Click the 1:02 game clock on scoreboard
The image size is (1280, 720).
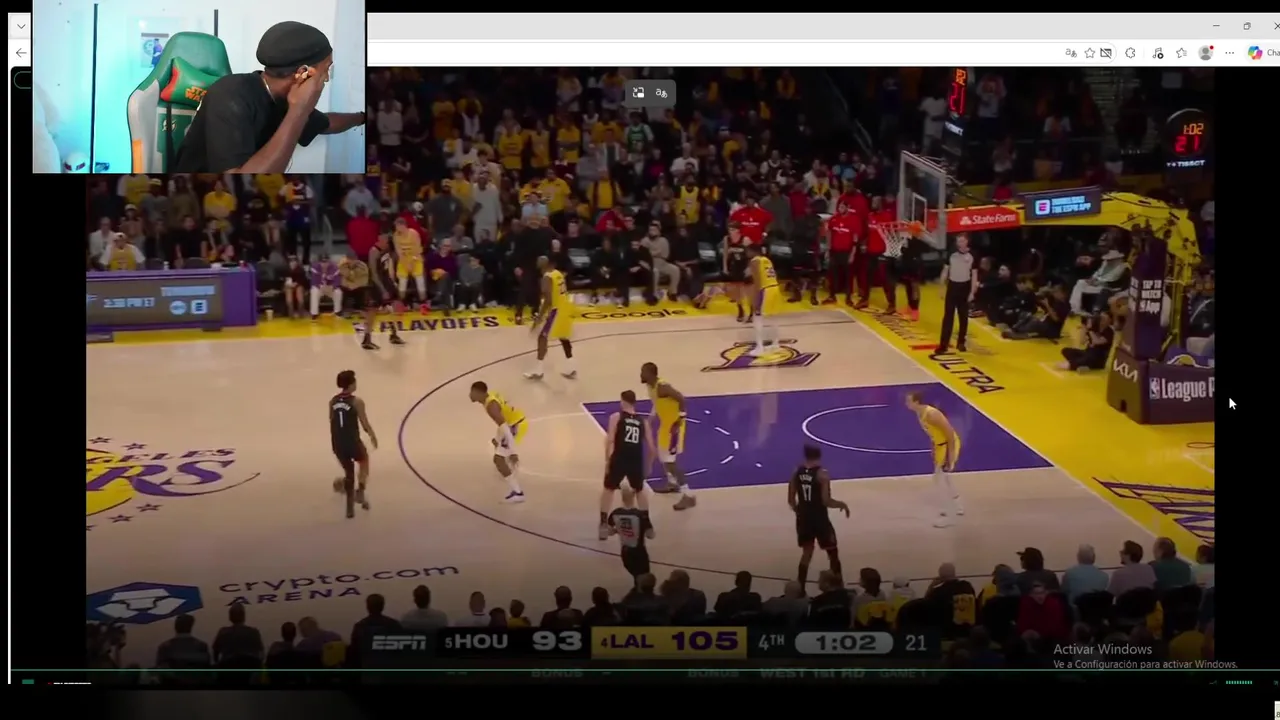(x=845, y=643)
